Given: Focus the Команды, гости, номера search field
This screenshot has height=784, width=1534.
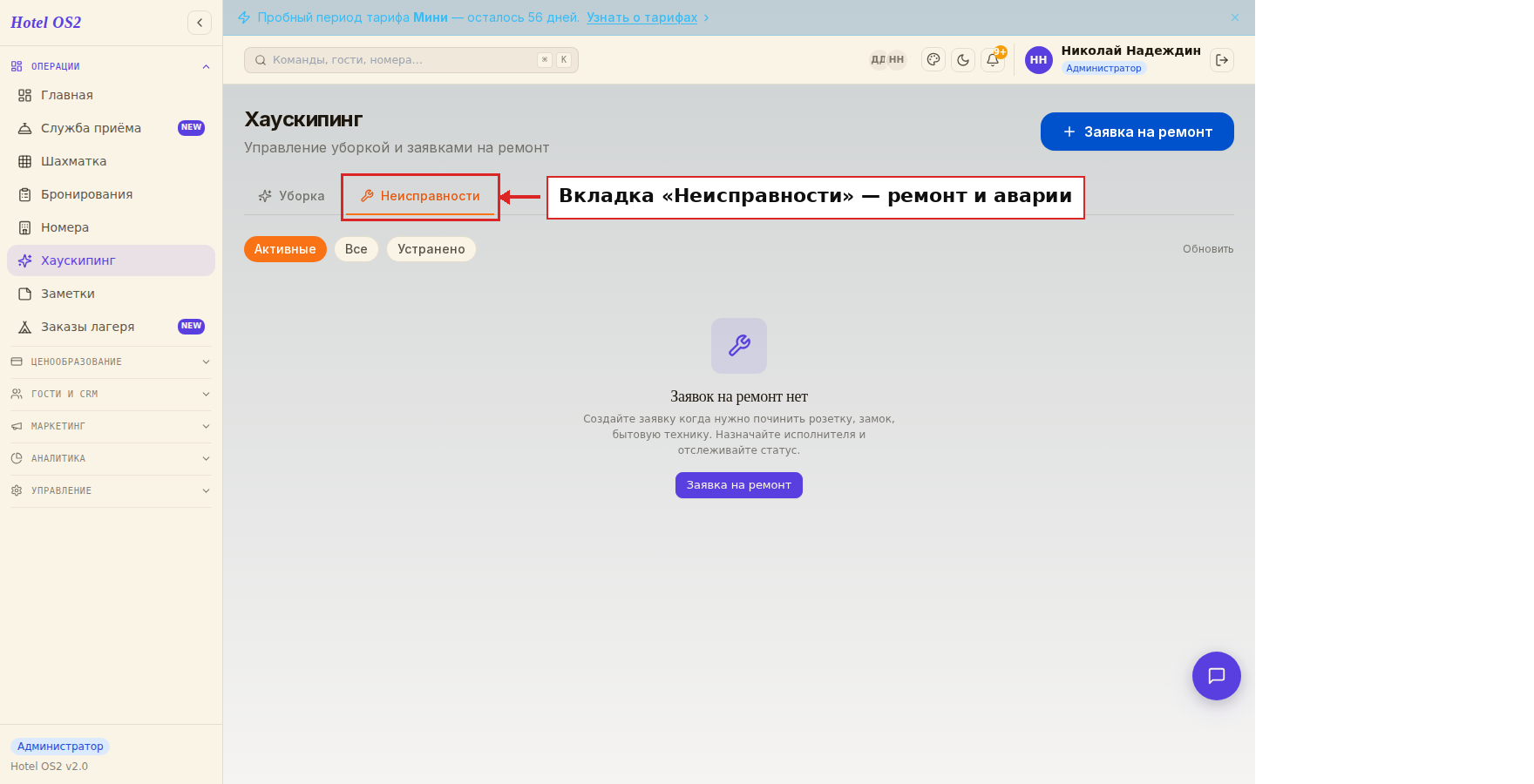Looking at the screenshot, I should [411, 60].
